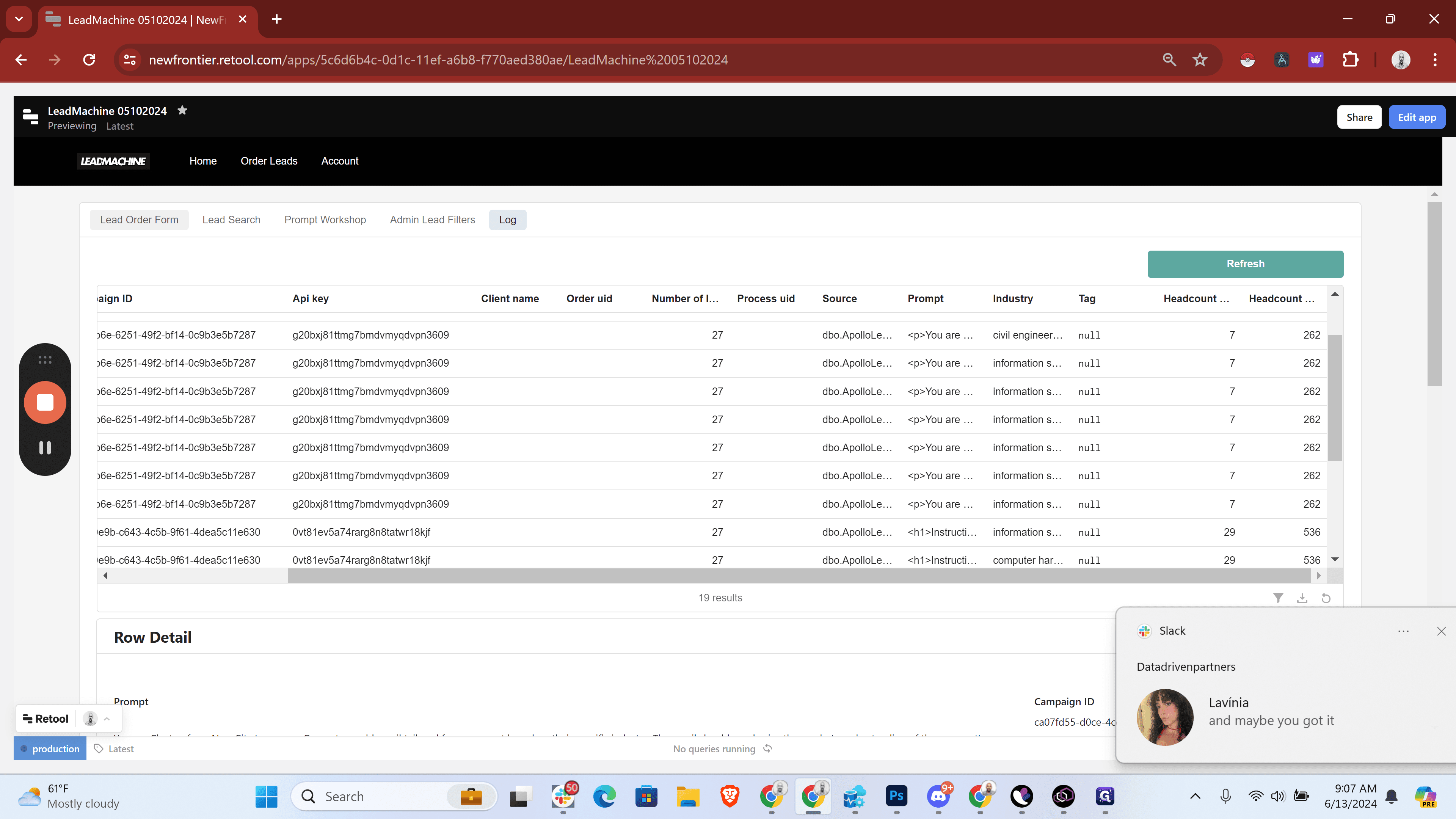Screen dimensions: 1456x819
Task: Click the Retool home icon in header
Action: (x=30, y=117)
